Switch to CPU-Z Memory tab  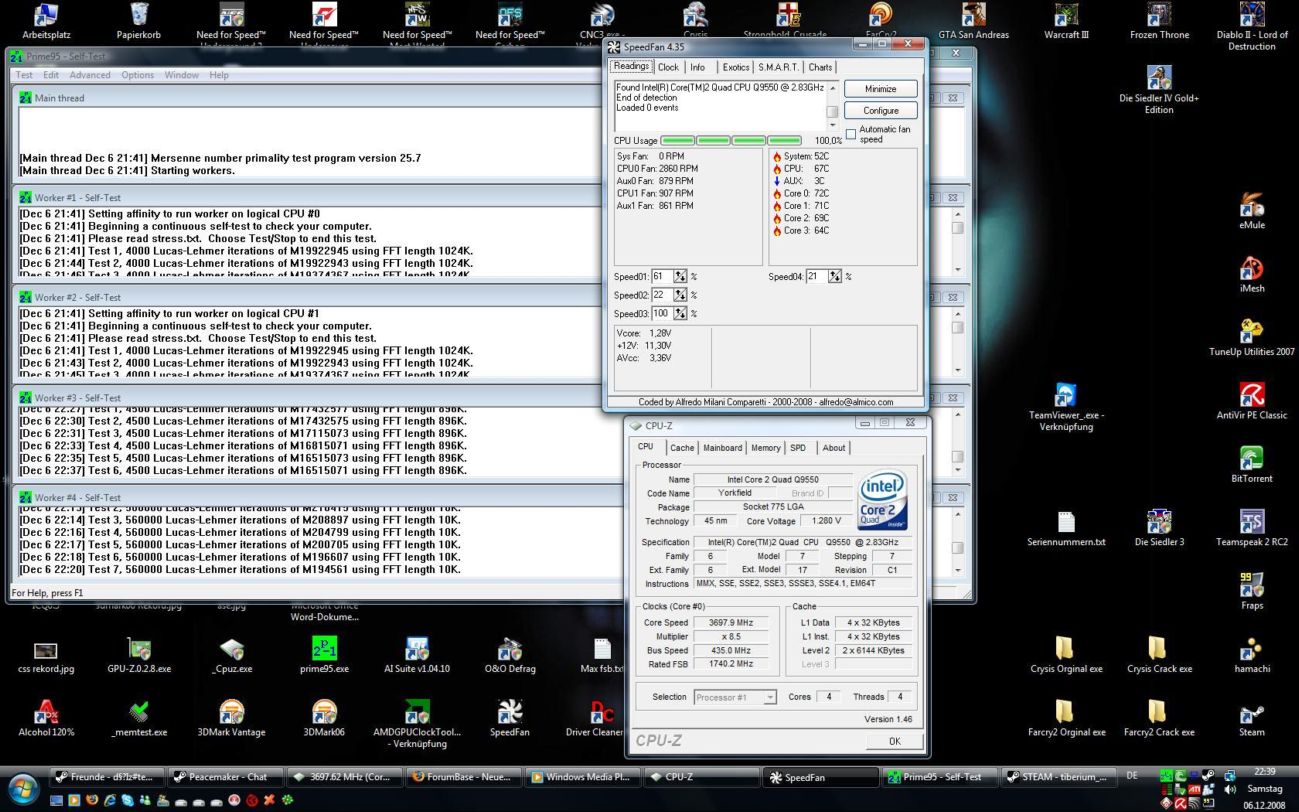point(766,448)
